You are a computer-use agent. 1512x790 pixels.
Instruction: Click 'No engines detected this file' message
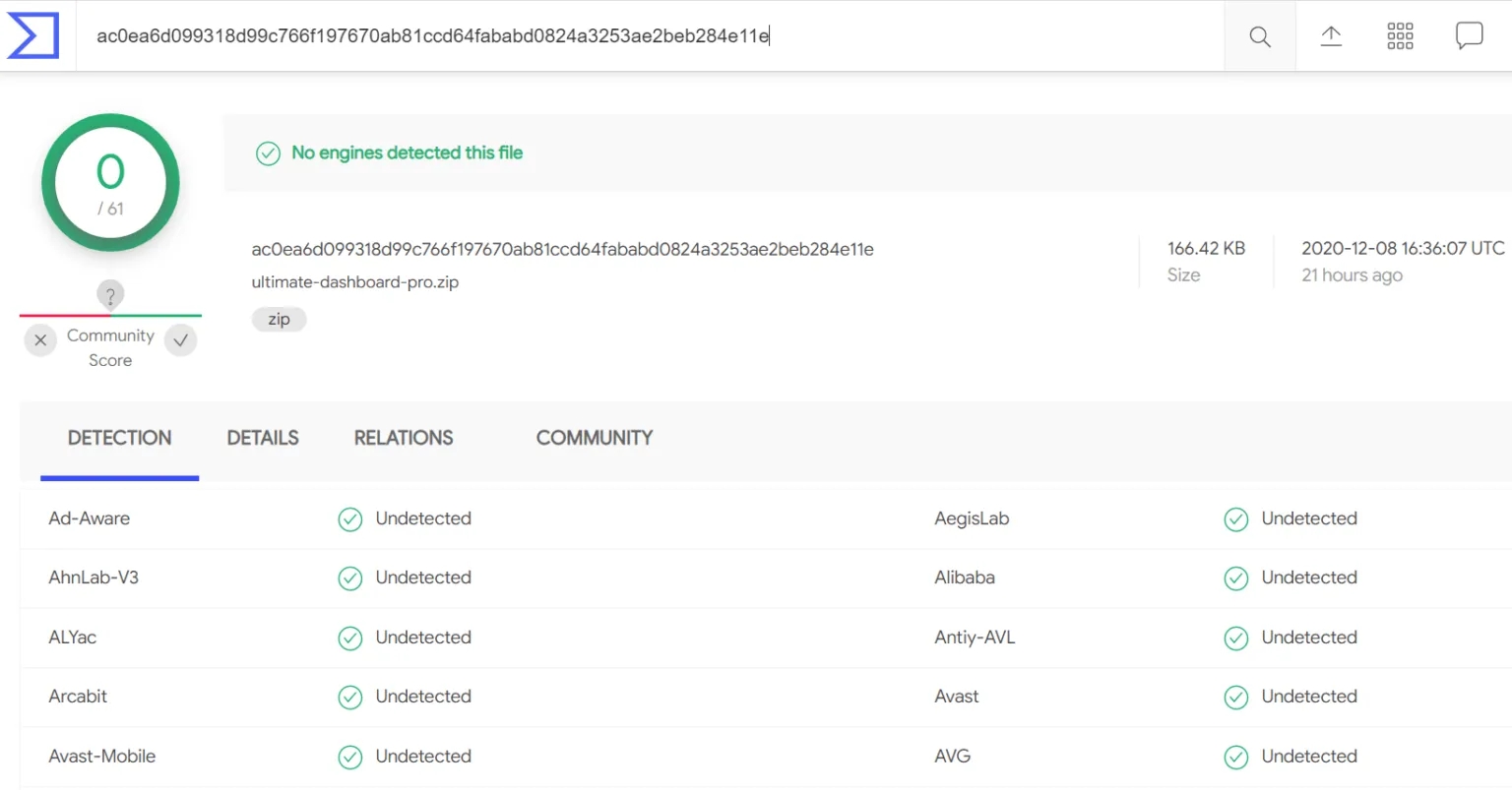point(407,152)
